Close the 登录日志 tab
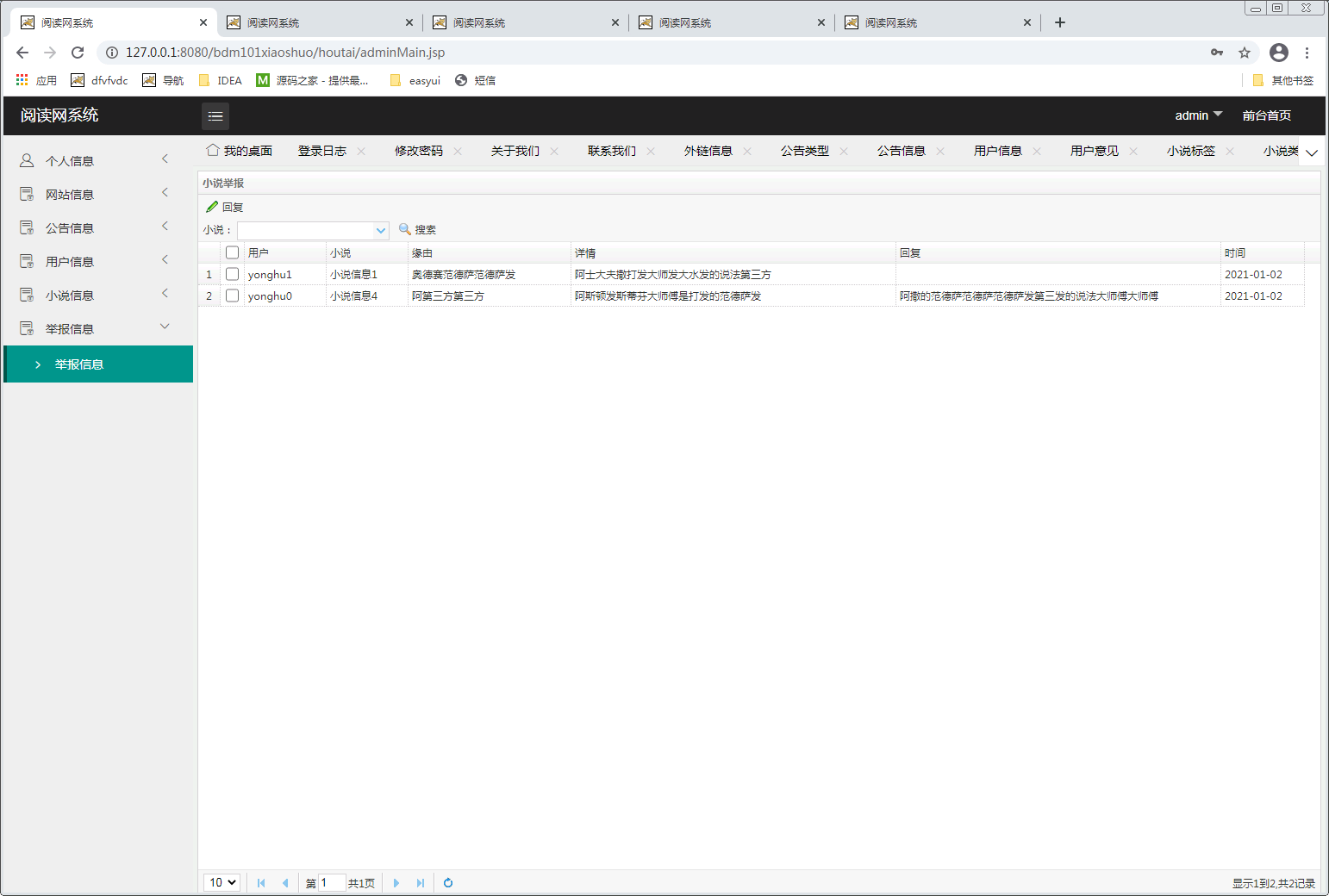 pyautogui.click(x=361, y=151)
